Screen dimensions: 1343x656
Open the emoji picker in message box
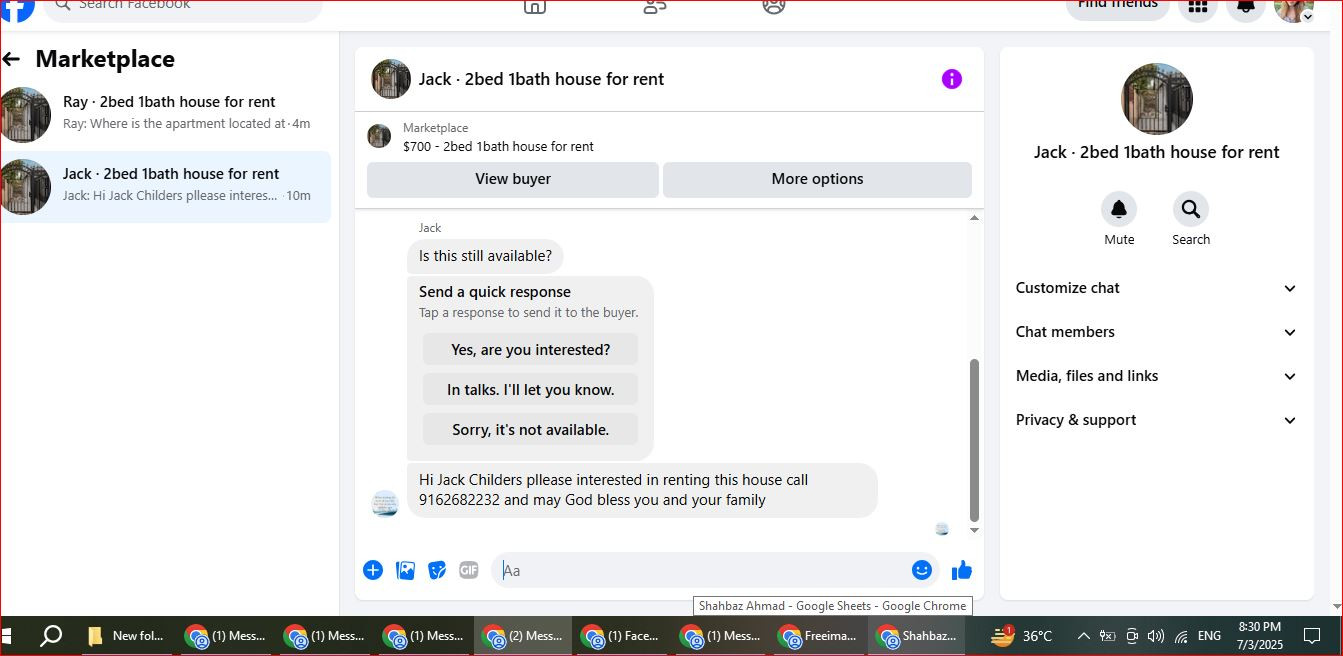(922, 570)
